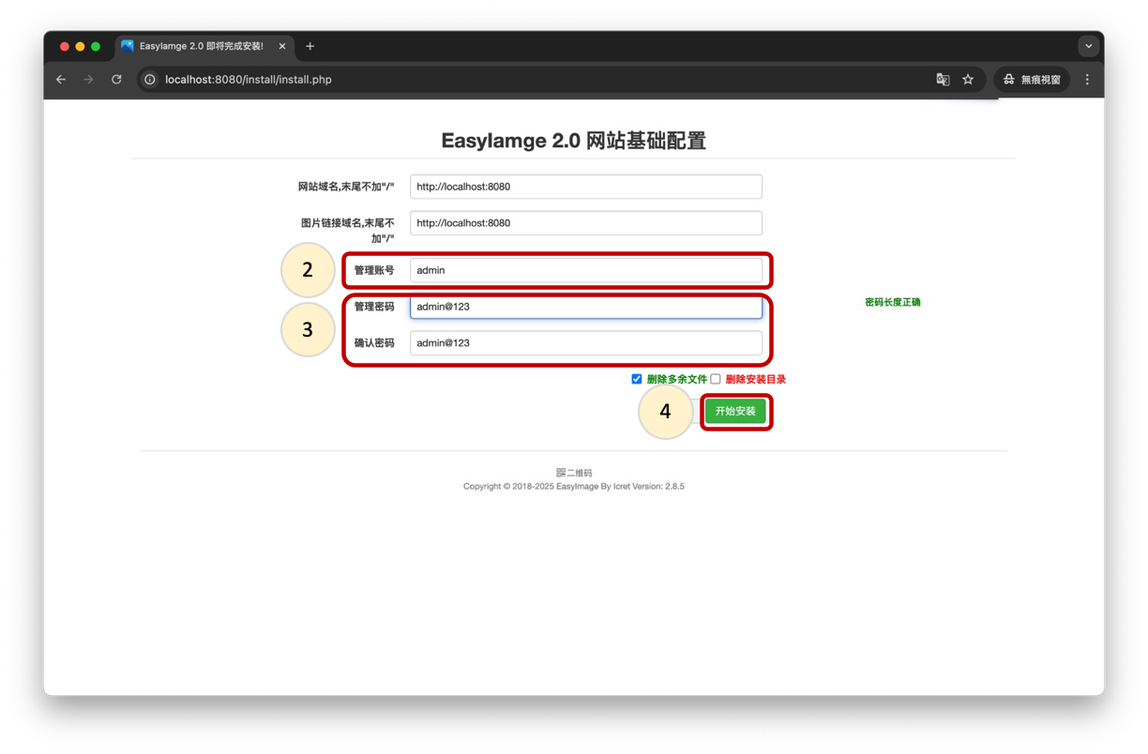The width and height of the screenshot is (1148, 754).
Task: Uncheck the 删除多余文件 checkbox
Action: pyautogui.click(x=637, y=379)
